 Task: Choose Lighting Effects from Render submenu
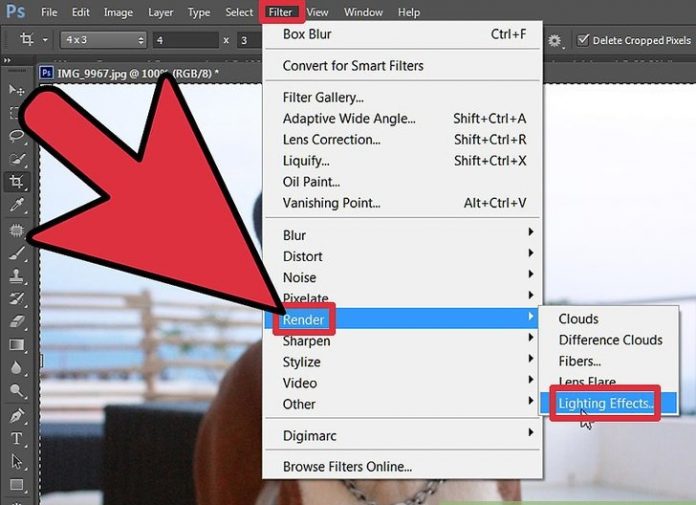click(606, 404)
